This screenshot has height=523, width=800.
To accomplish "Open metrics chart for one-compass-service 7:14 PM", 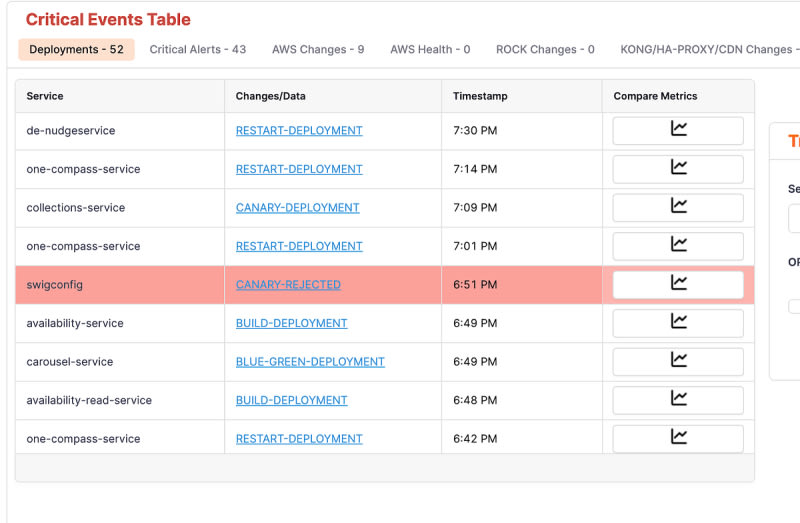I will coord(678,169).
